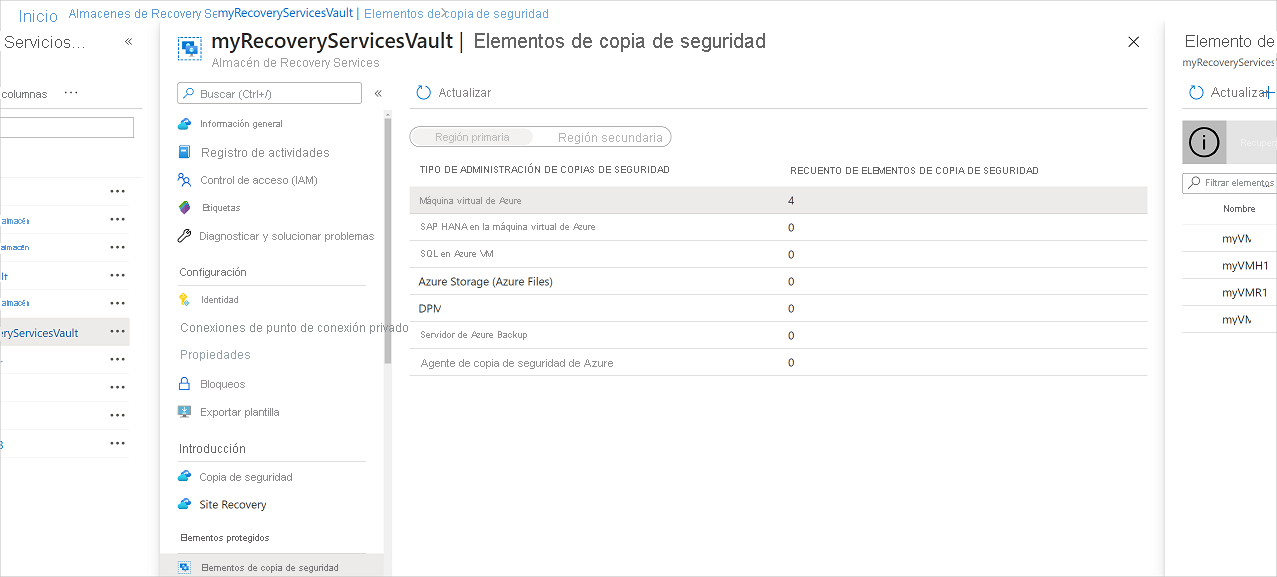Open Diagnosticar y solucionar problemas
The image size is (1277, 577).
285,236
